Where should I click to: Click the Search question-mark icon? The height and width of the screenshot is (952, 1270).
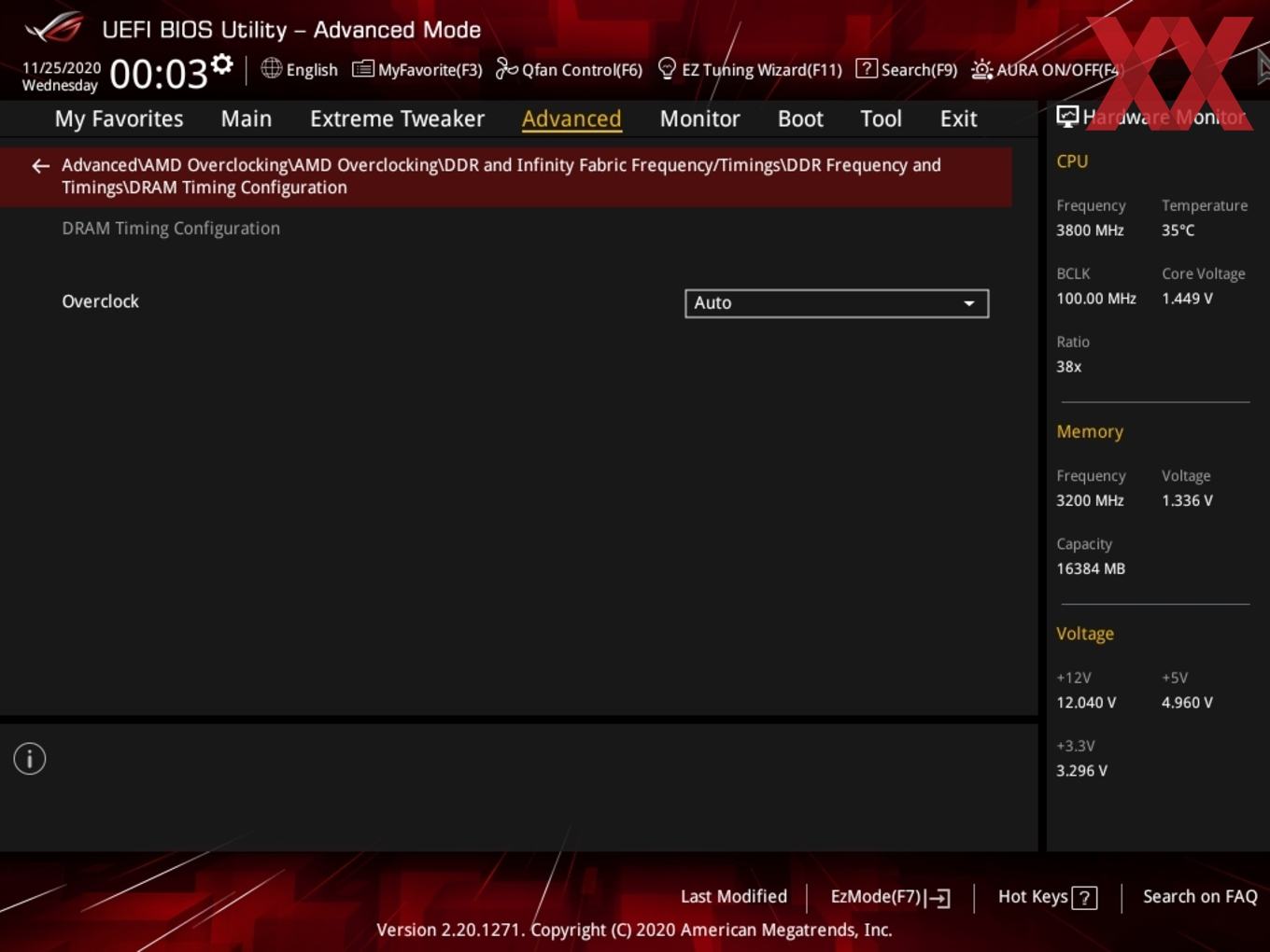(x=867, y=68)
